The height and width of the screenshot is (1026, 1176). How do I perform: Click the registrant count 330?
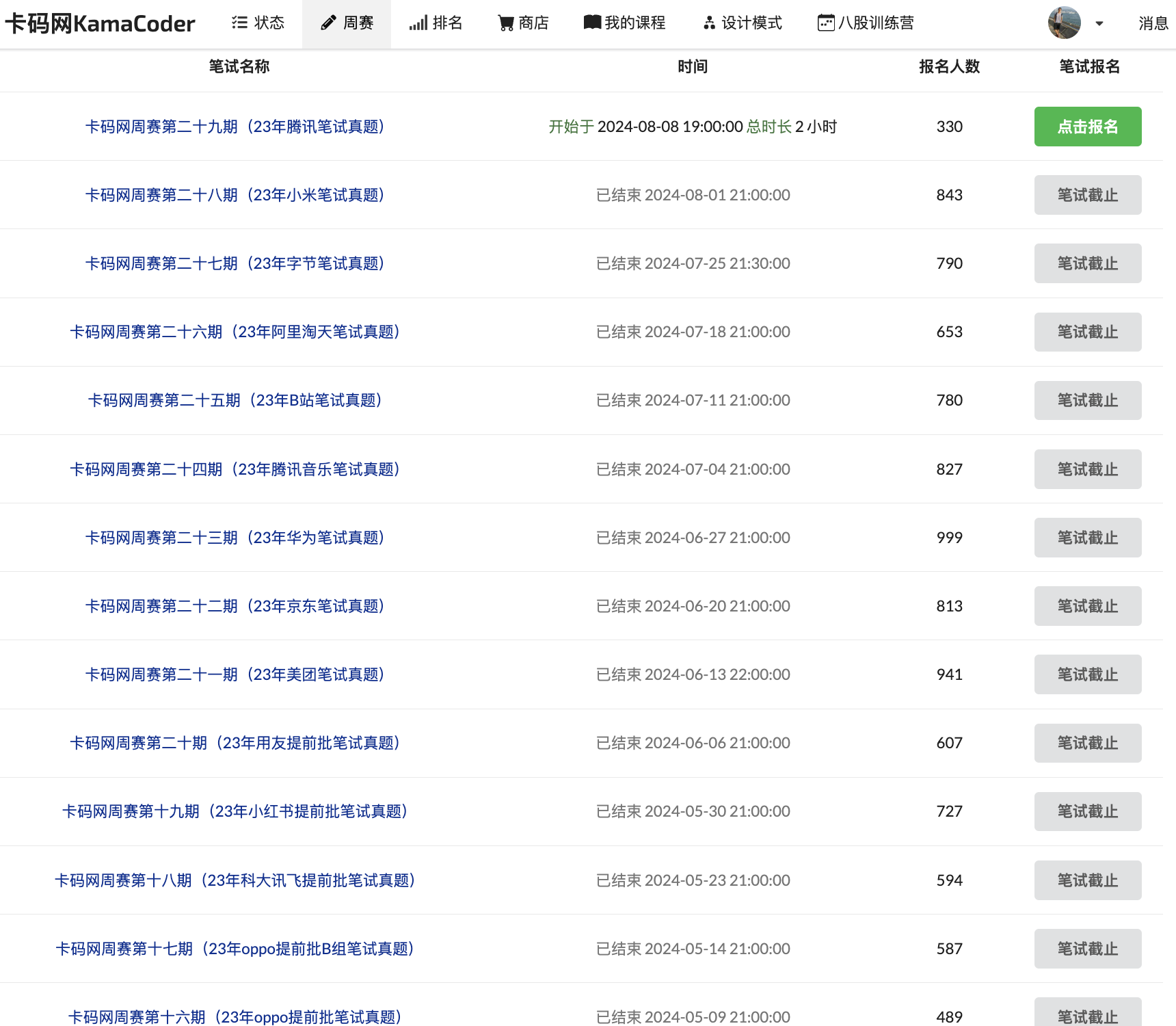click(950, 127)
